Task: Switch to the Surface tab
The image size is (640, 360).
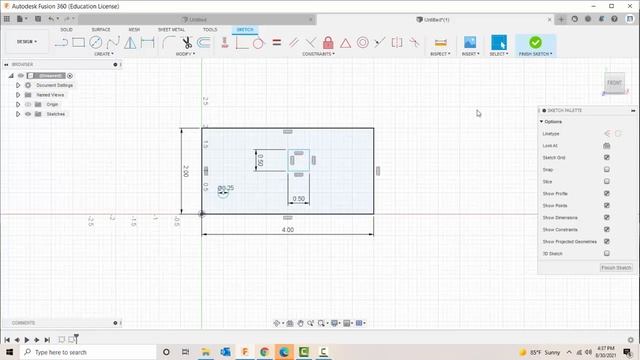Action: 101,30
